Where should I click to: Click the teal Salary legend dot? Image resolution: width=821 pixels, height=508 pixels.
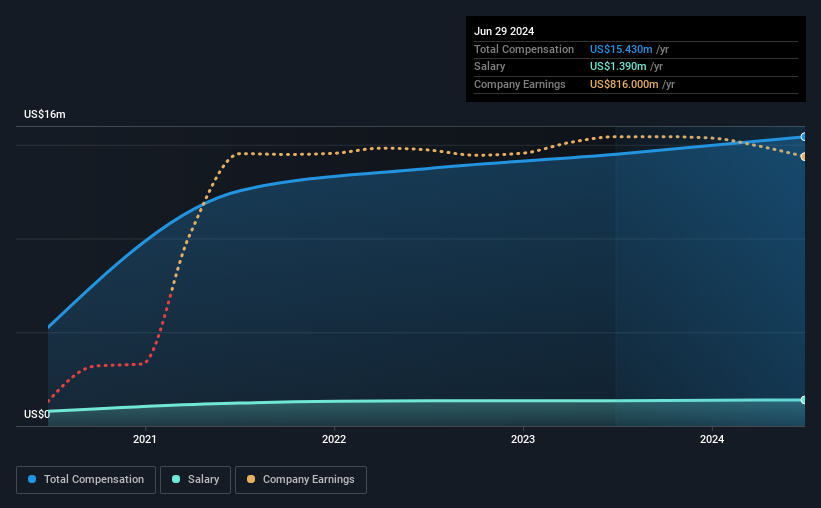[176, 479]
